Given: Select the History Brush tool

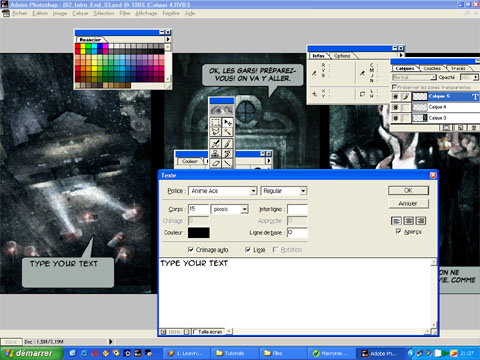Looking at the screenshot, I should (228, 153).
